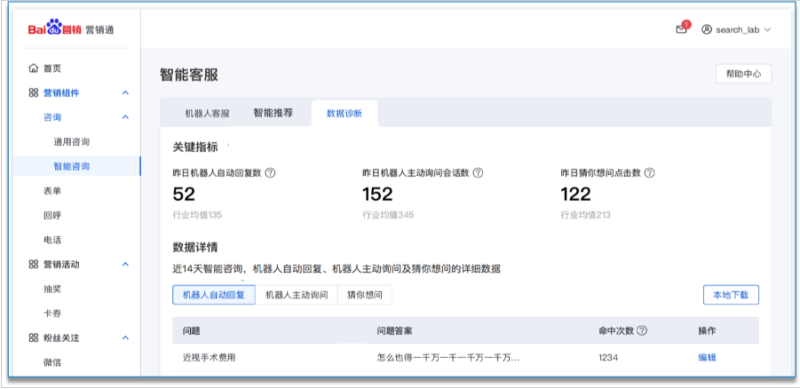This screenshot has height=389, width=800.
Task: Click the 数据详情 heading
Action: pyautogui.click(x=195, y=248)
